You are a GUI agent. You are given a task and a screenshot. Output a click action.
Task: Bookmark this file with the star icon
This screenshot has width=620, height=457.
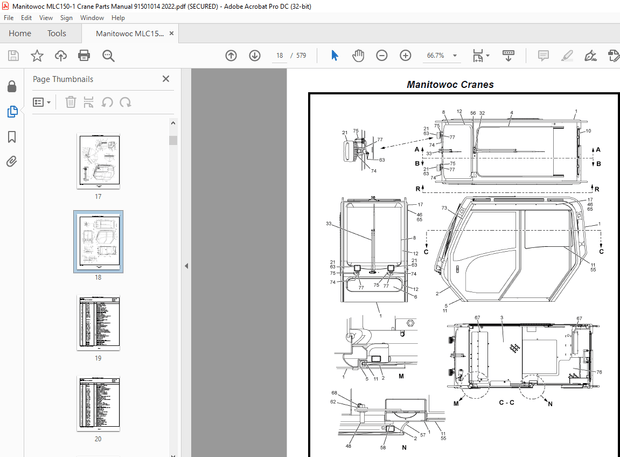37,56
